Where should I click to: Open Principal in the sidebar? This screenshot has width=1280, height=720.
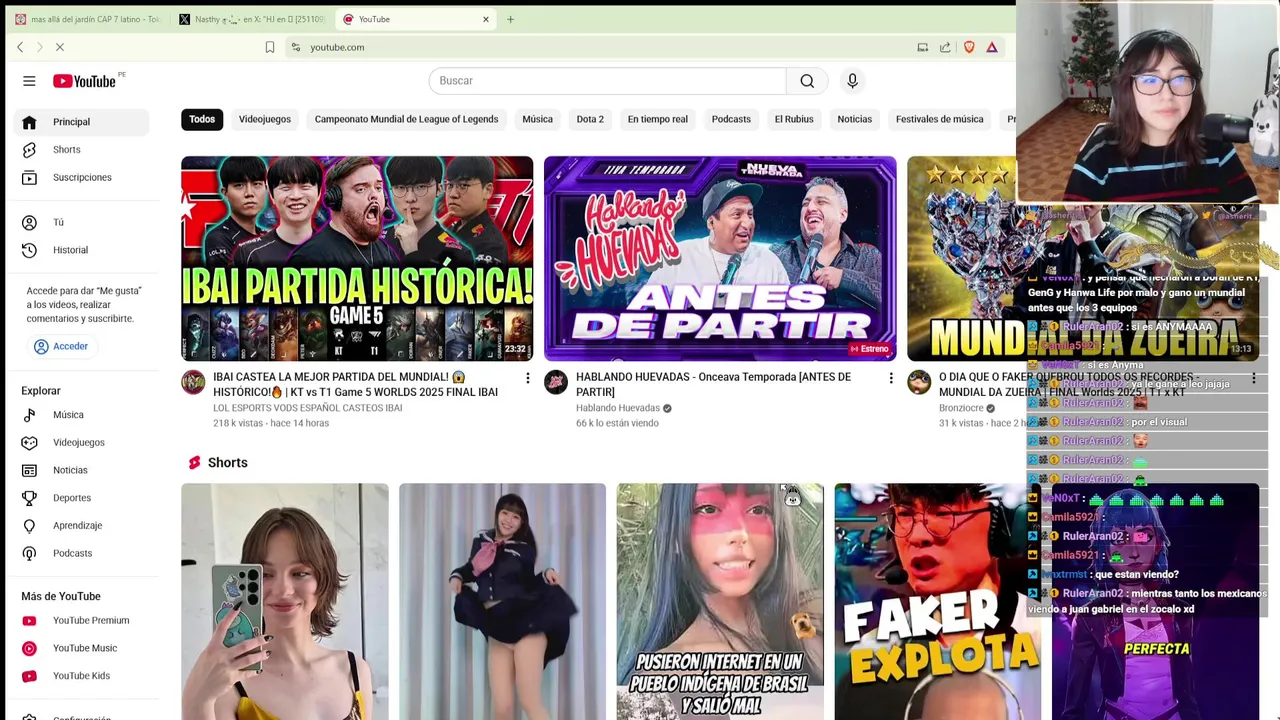click(x=81, y=122)
